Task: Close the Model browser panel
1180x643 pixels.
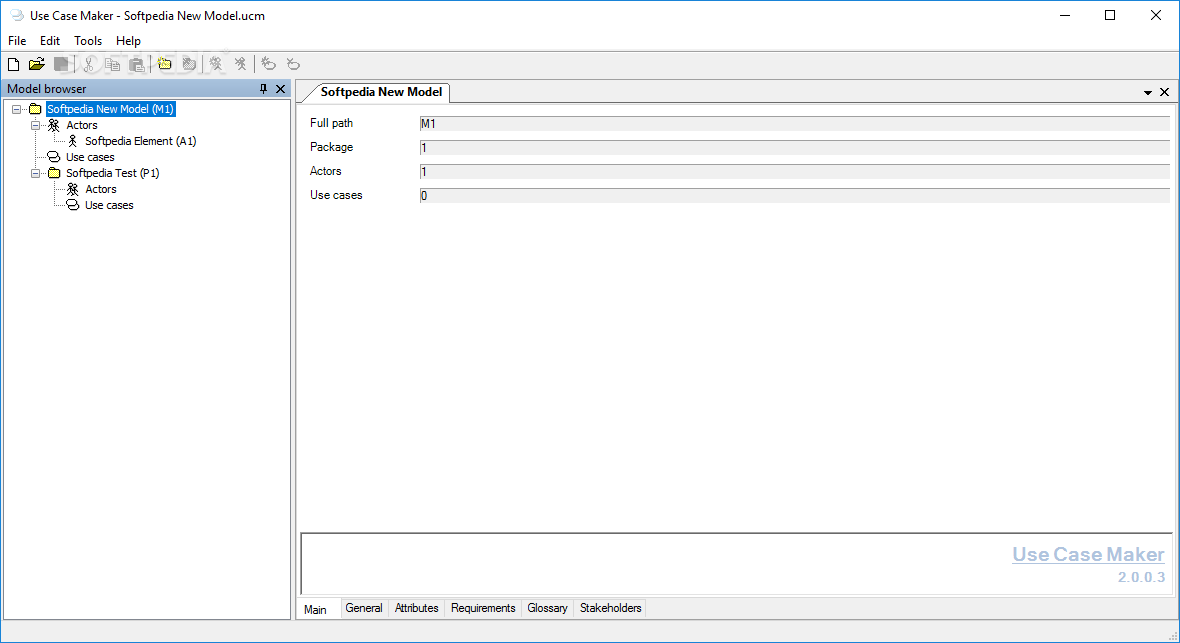Action: tap(281, 89)
